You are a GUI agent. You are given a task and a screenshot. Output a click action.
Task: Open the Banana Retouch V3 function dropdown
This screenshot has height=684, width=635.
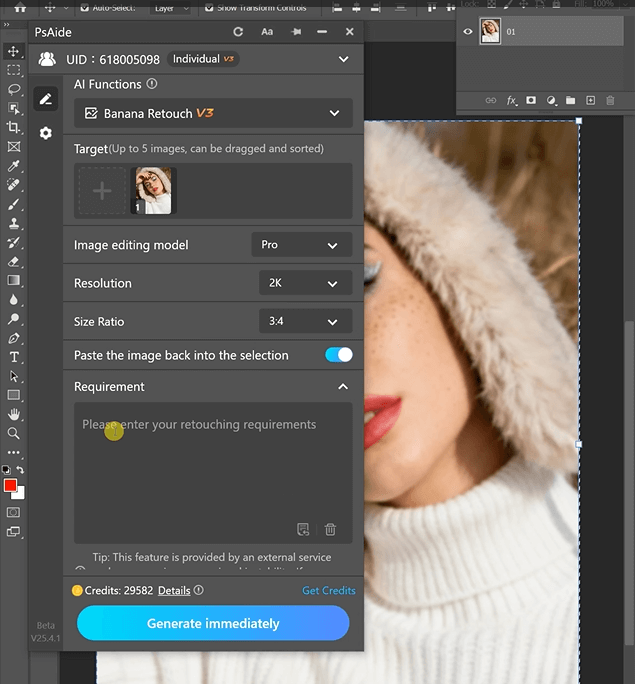213,113
